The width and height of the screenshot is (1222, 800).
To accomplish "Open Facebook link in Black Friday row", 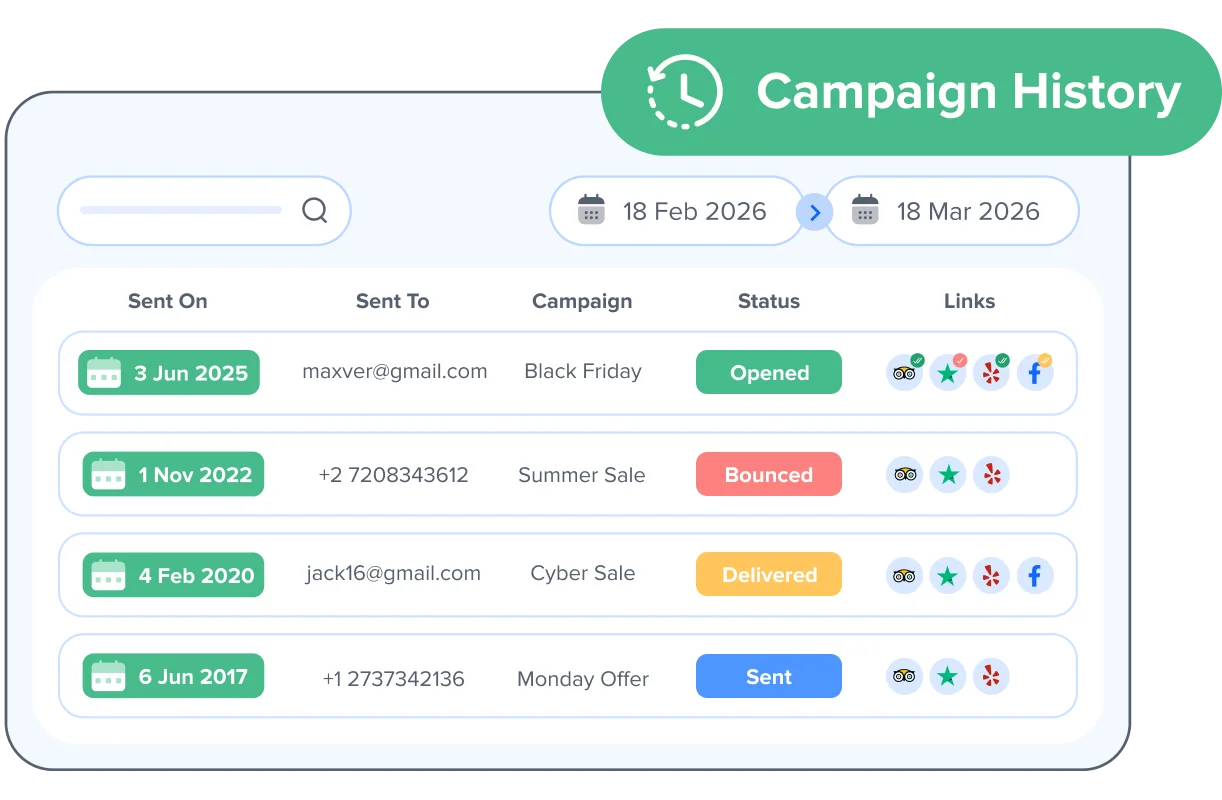I will pos(1035,373).
